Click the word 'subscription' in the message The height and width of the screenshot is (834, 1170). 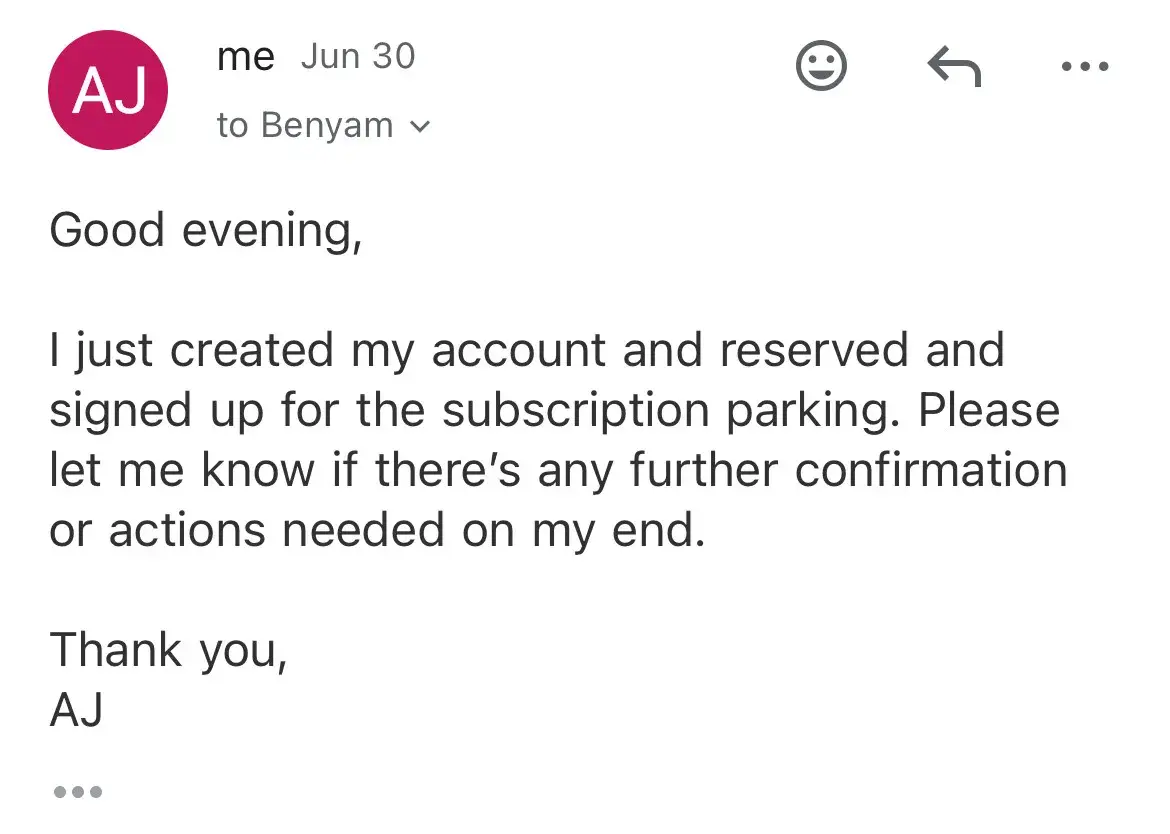575,412
